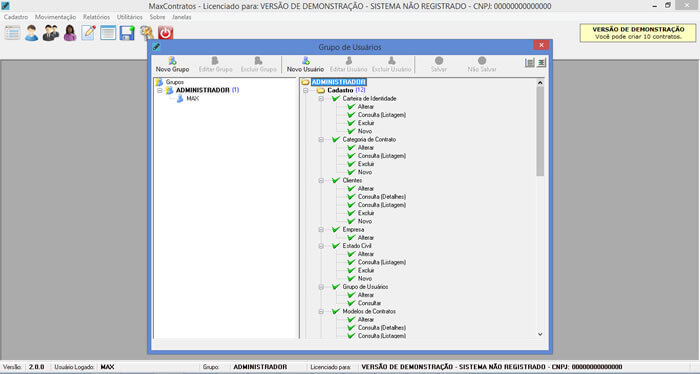
Task: Click the demo version yellow notice
Action: [638, 33]
